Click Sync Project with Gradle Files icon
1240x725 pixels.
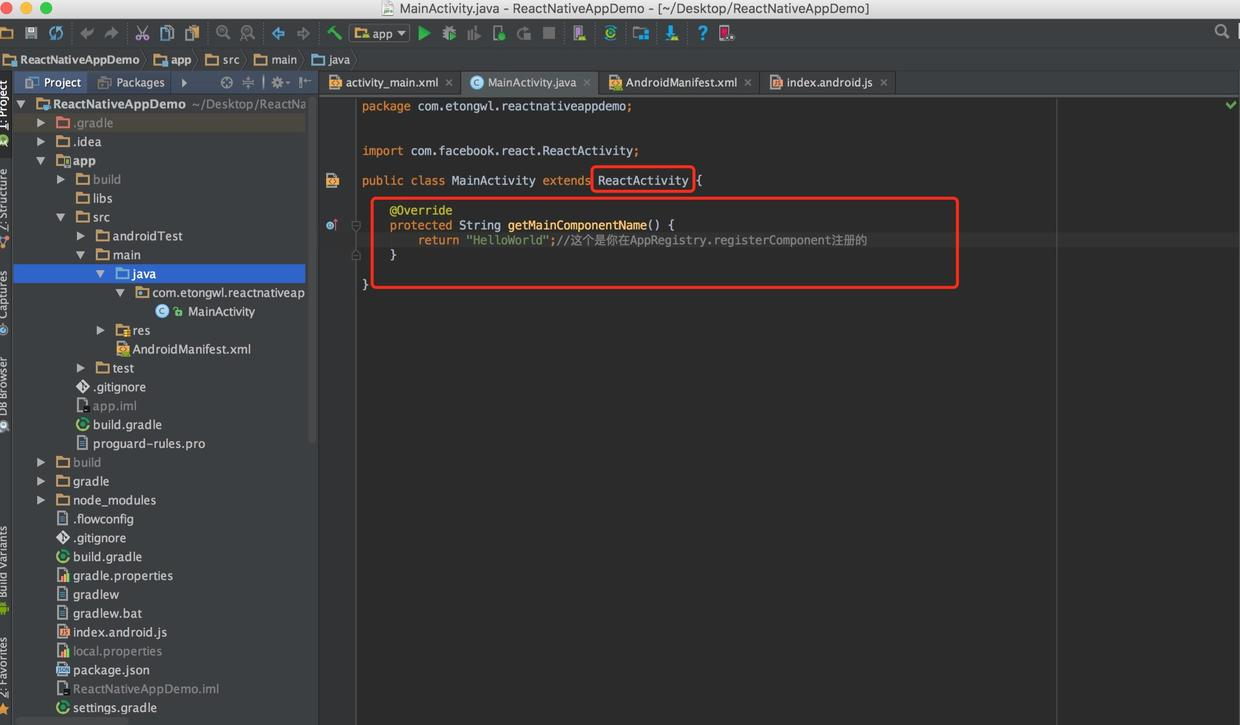coord(610,33)
